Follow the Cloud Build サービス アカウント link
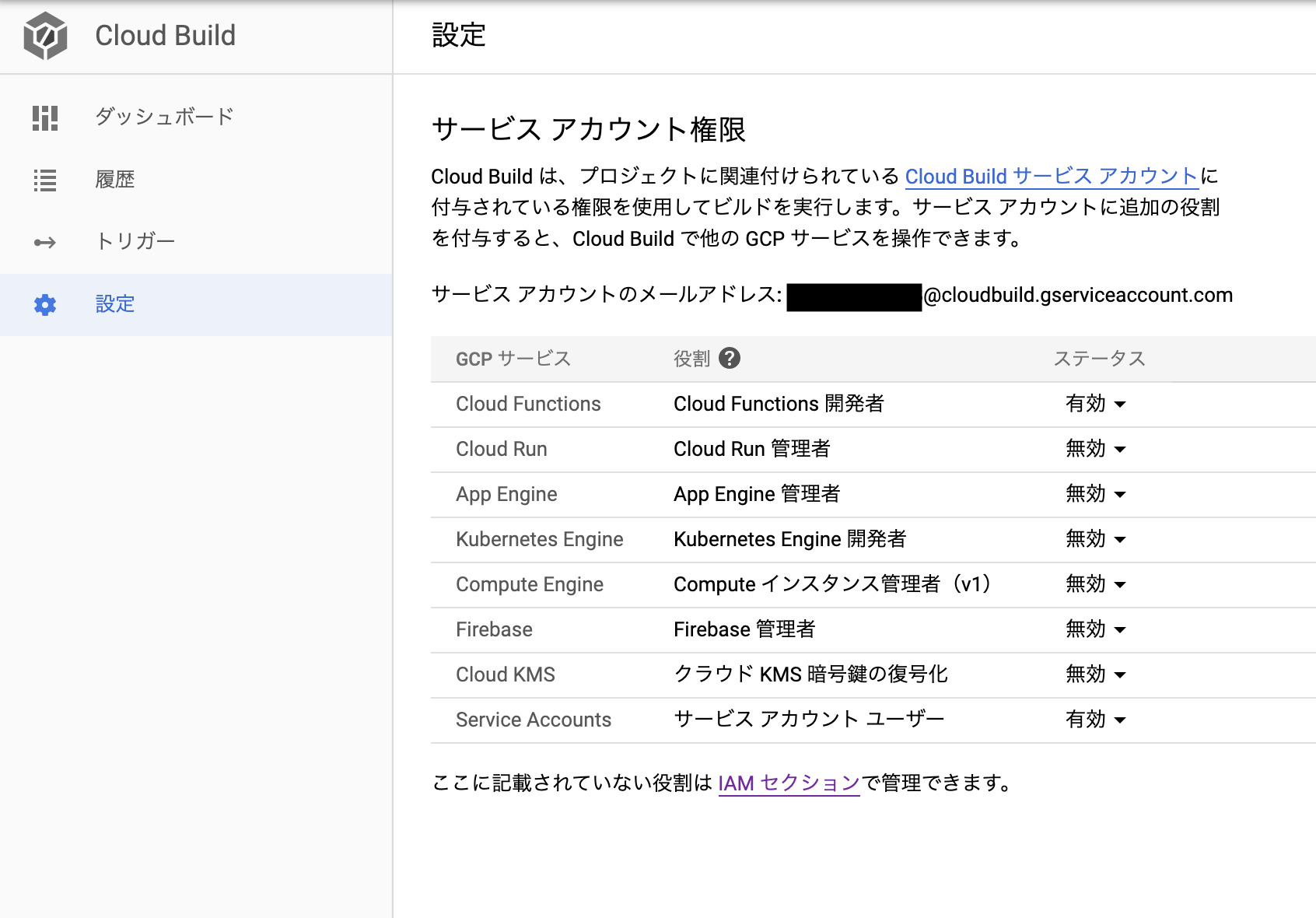 pyautogui.click(x=1052, y=177)
